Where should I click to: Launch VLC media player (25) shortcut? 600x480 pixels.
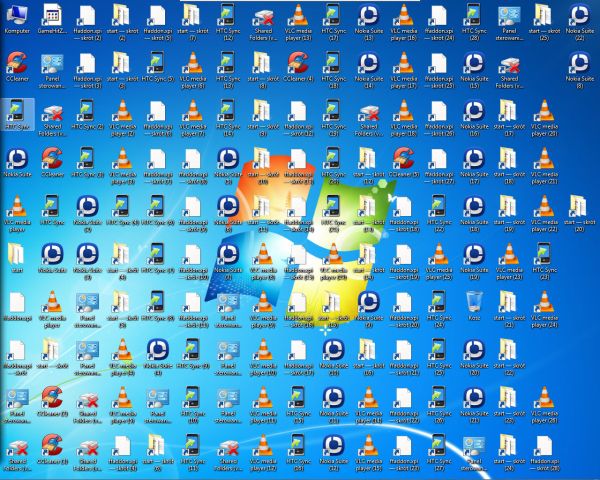(x=440, y=262)
